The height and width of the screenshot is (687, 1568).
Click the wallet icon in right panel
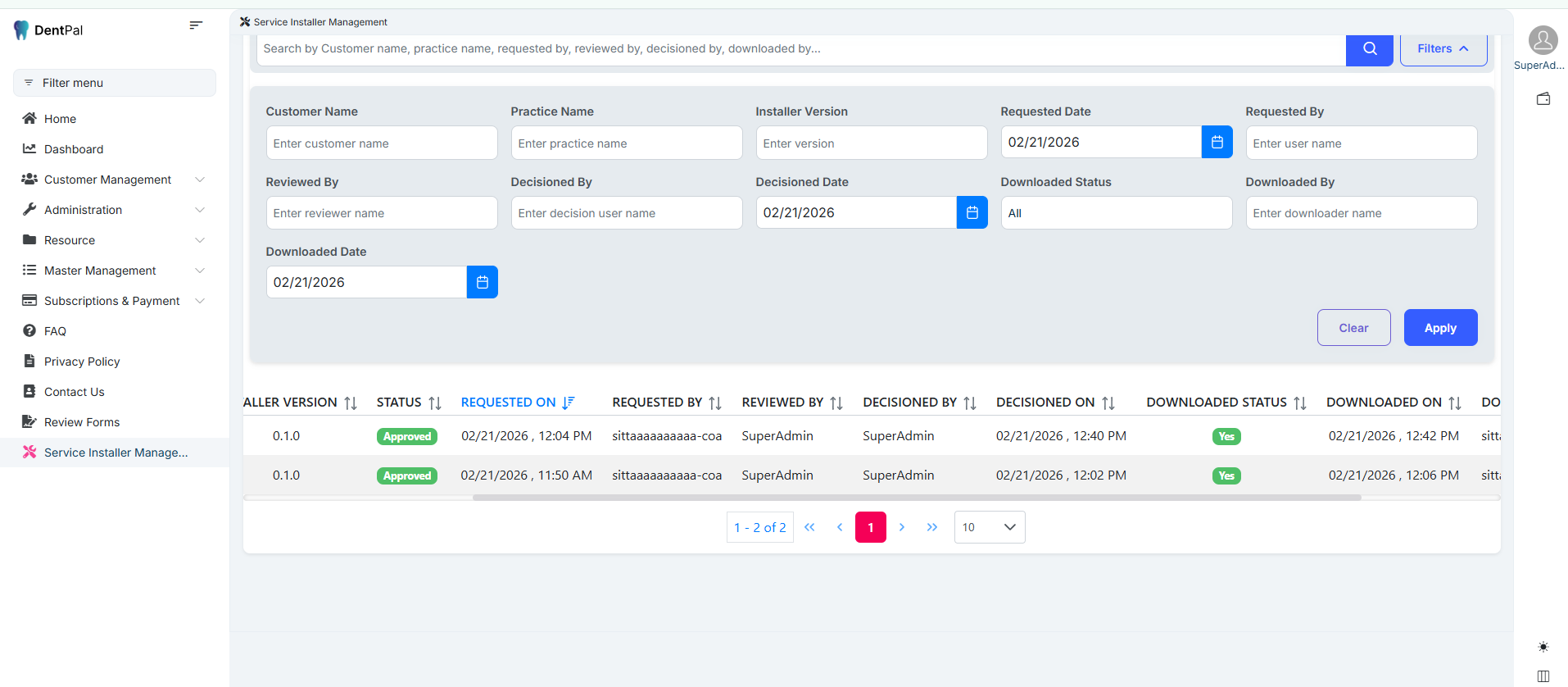pos(1543,99)
